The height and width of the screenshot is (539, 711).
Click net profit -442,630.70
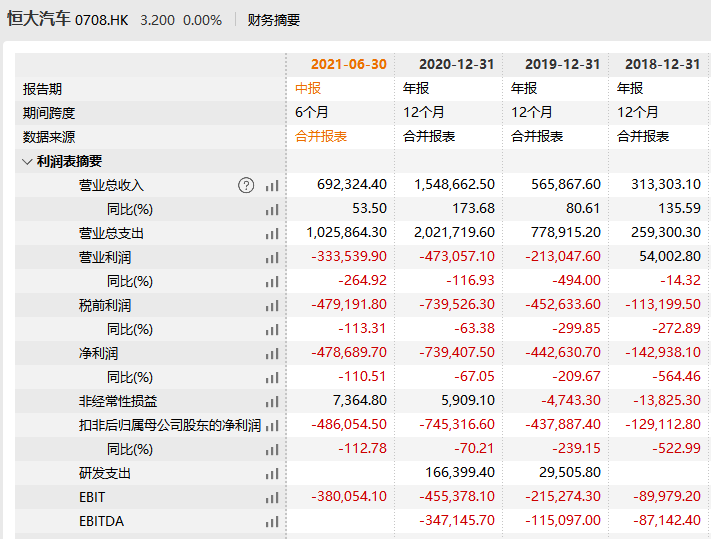tap(563, 353)
